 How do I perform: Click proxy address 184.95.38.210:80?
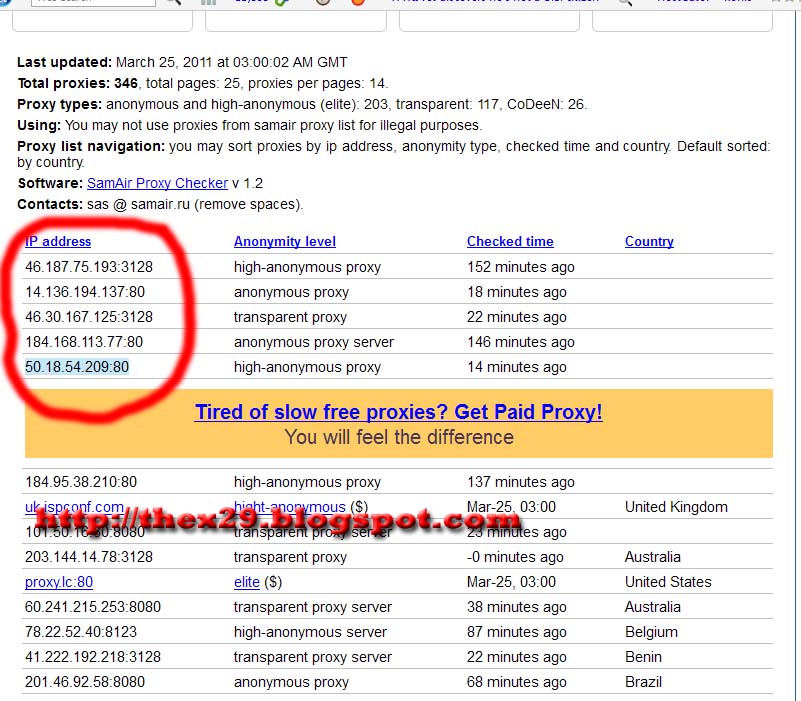point(81,482)
